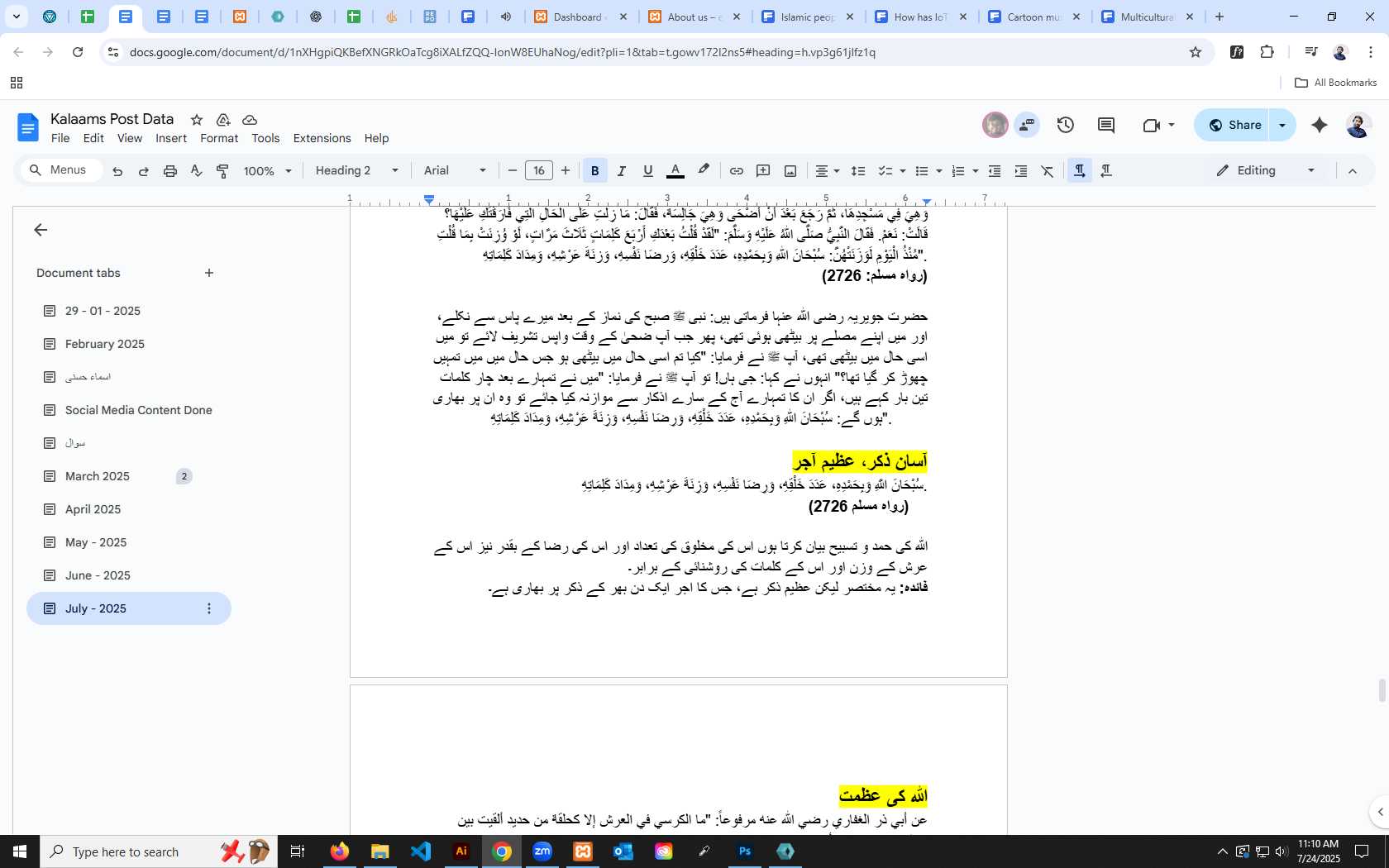Open Visual Studio Code from taskbar
This screenshot has width=1389, height=868.
click(421, 851)
